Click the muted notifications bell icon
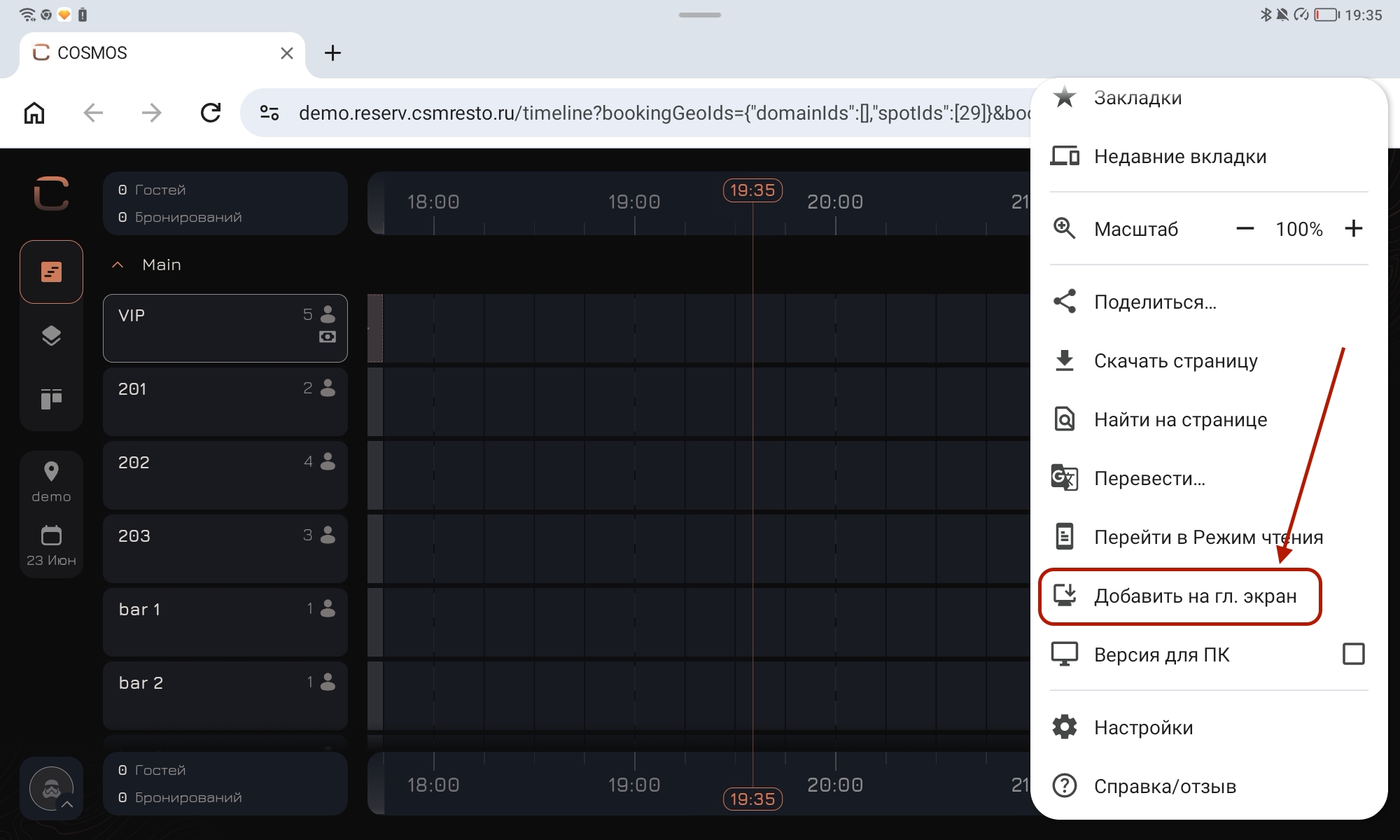Image resolution: width=1400 pixels, height=840 pixels. click(x=1282, y=15)
